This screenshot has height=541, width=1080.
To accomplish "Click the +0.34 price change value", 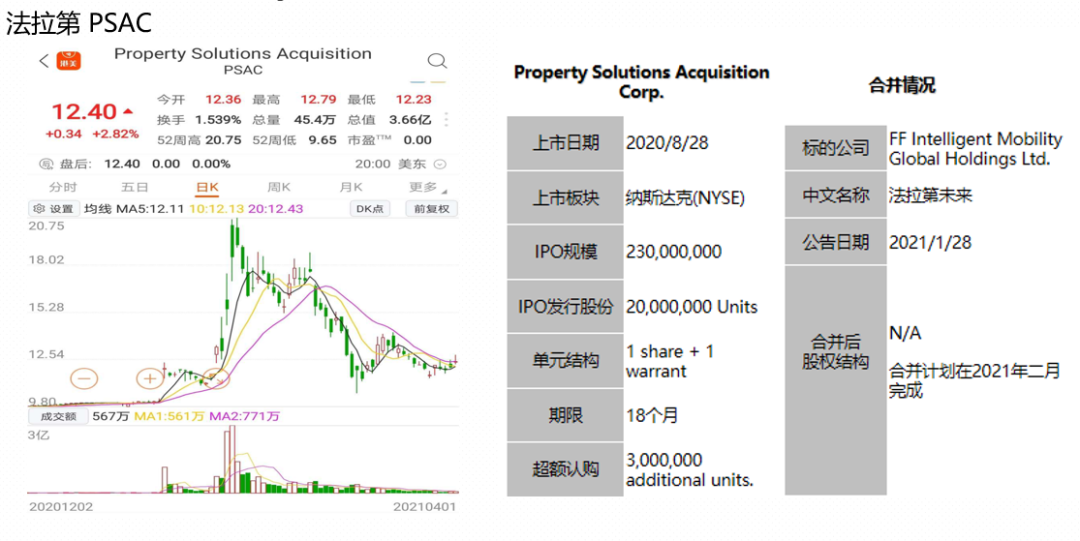I will point(63,134).
